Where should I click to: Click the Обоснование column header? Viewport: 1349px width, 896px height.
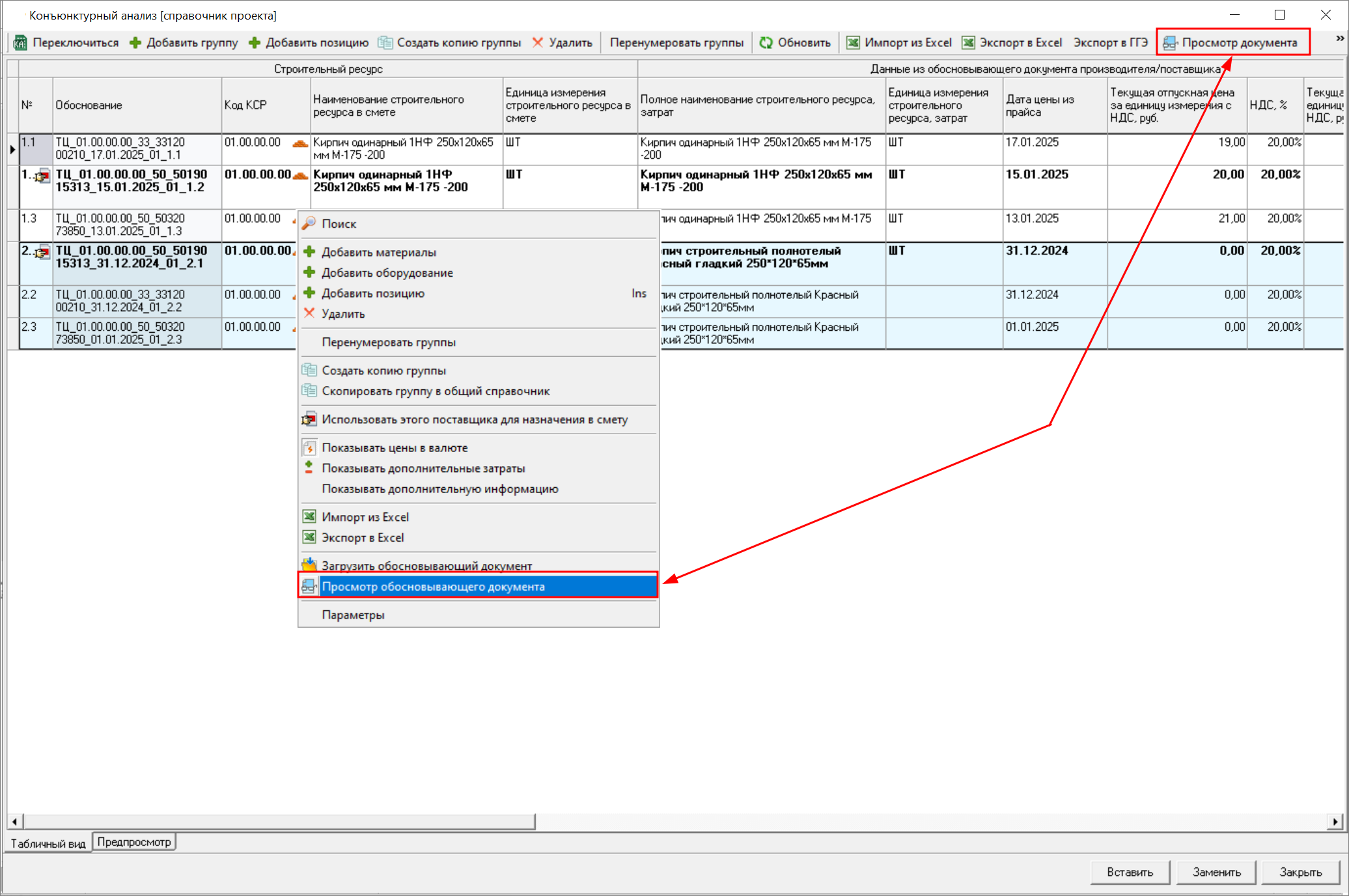pos(137,105)
